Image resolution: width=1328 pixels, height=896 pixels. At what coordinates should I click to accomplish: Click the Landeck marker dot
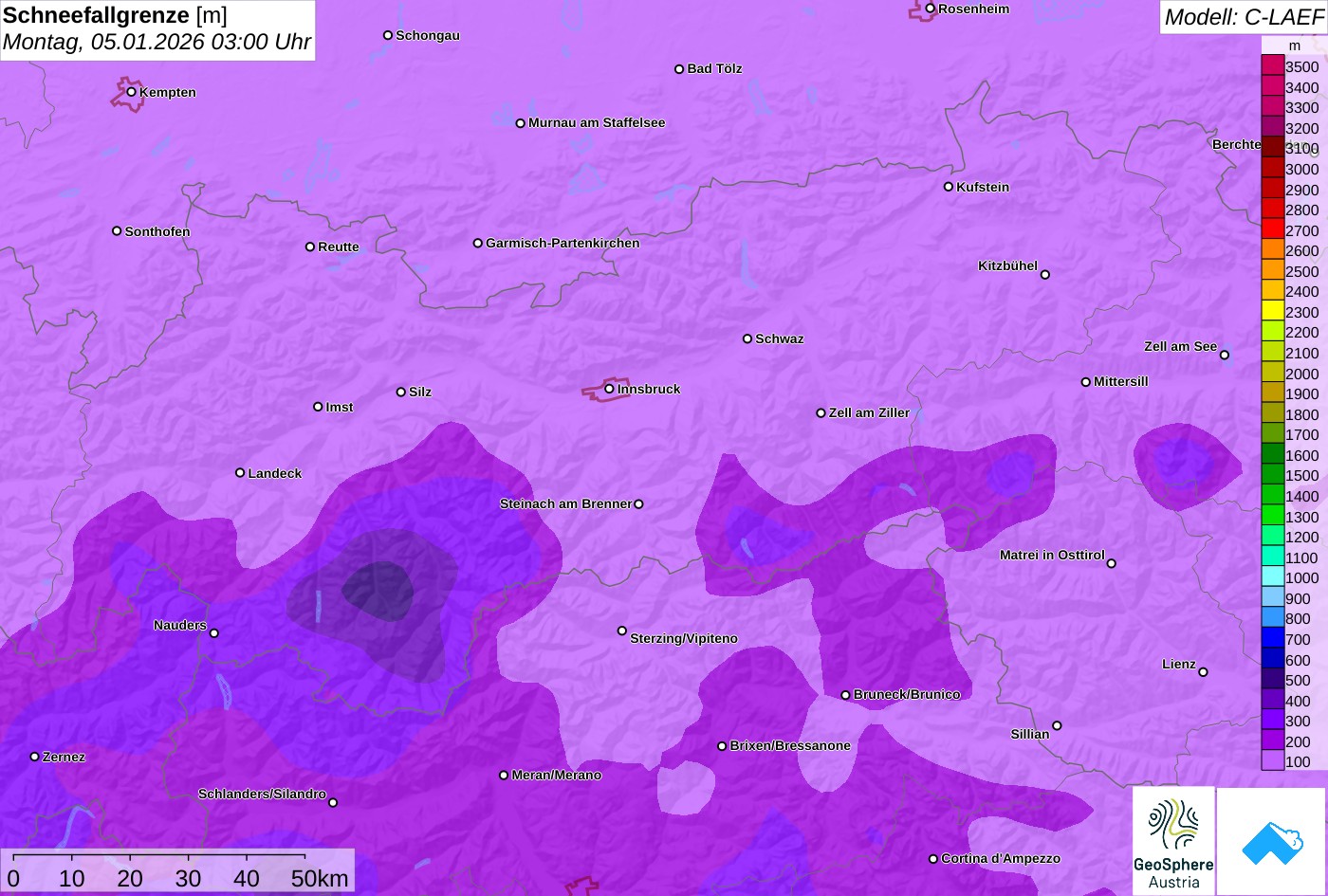(x=240, y=473)
